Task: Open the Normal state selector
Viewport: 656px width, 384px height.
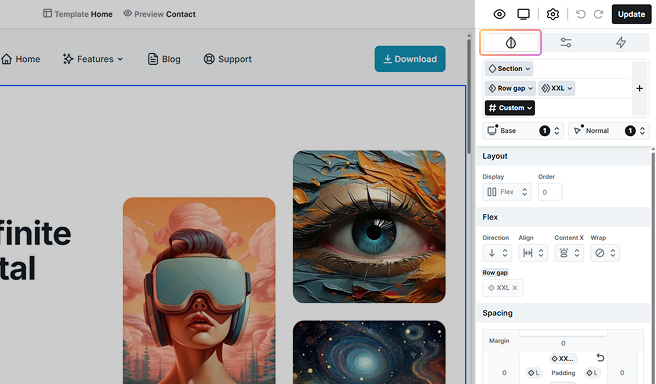Action: pos(608,131)
